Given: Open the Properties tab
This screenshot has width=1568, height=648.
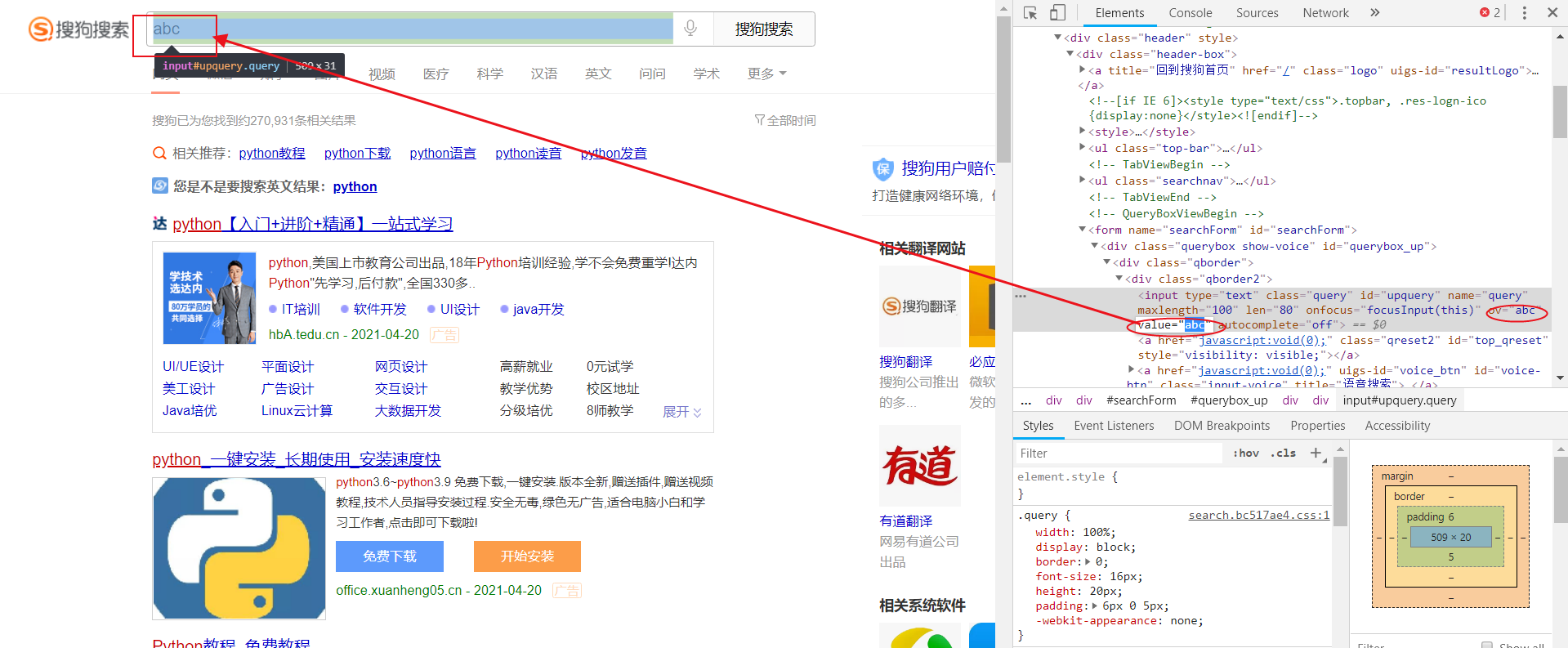Looking at the screenshot, I should [1317, 426].
